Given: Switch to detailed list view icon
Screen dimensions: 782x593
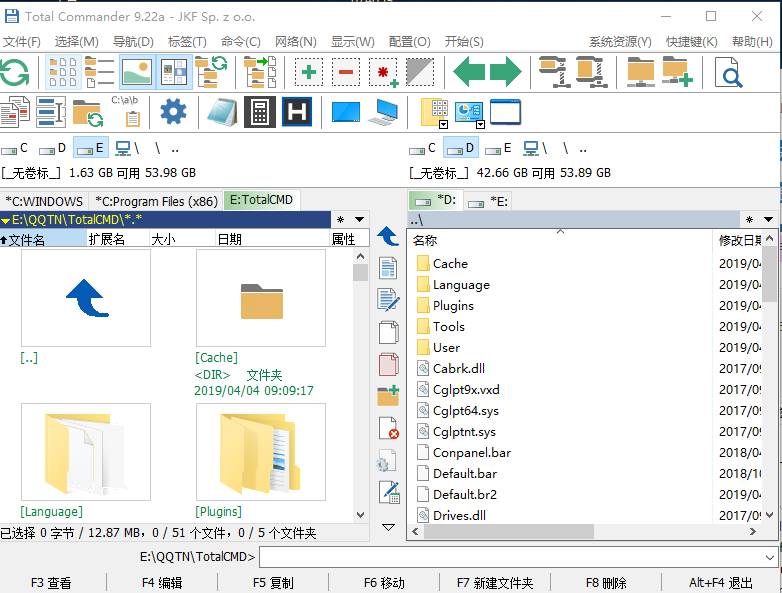Looking at the screenshot, I should [x=99, y=72].
